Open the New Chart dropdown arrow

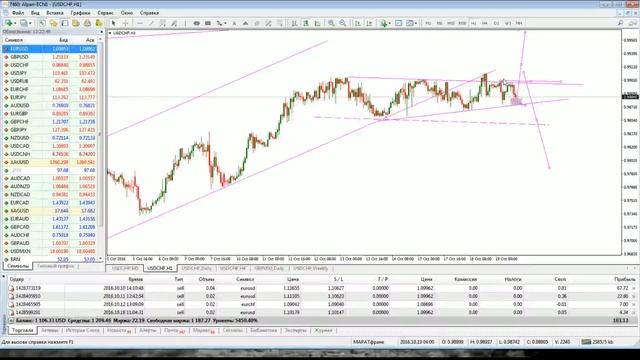click(15, 23)
